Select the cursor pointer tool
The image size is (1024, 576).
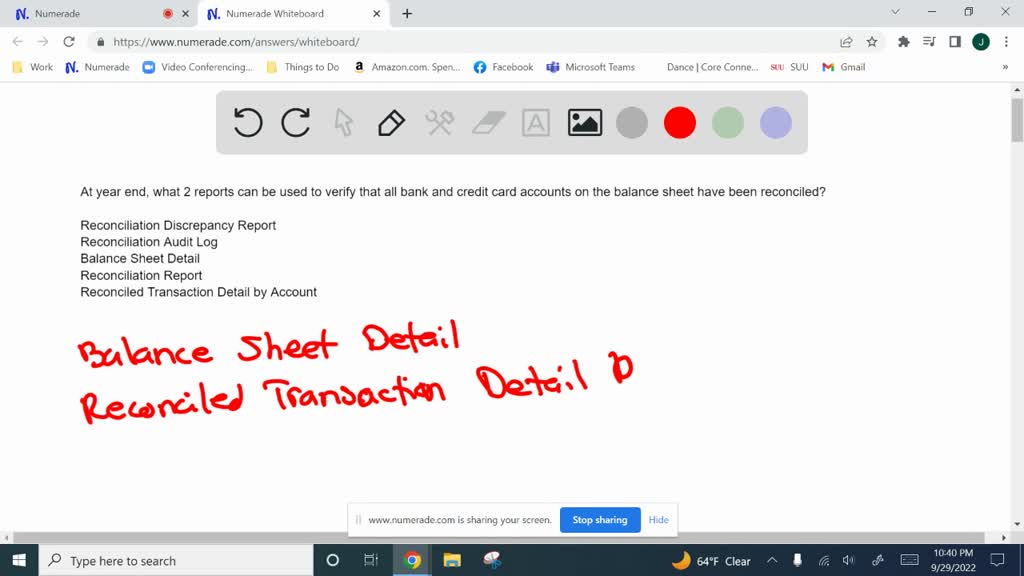[343, 122]
